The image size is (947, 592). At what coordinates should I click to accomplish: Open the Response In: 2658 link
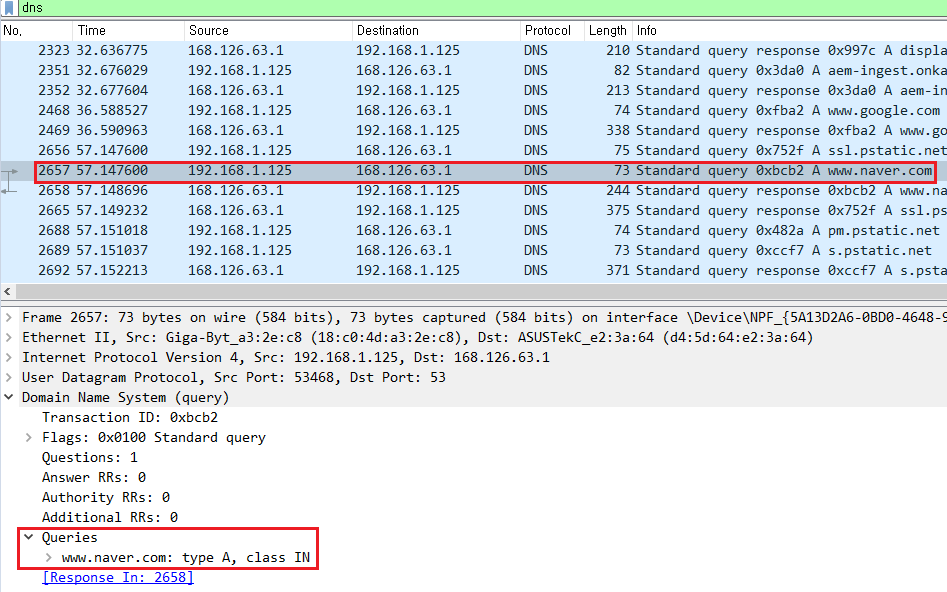118,578
